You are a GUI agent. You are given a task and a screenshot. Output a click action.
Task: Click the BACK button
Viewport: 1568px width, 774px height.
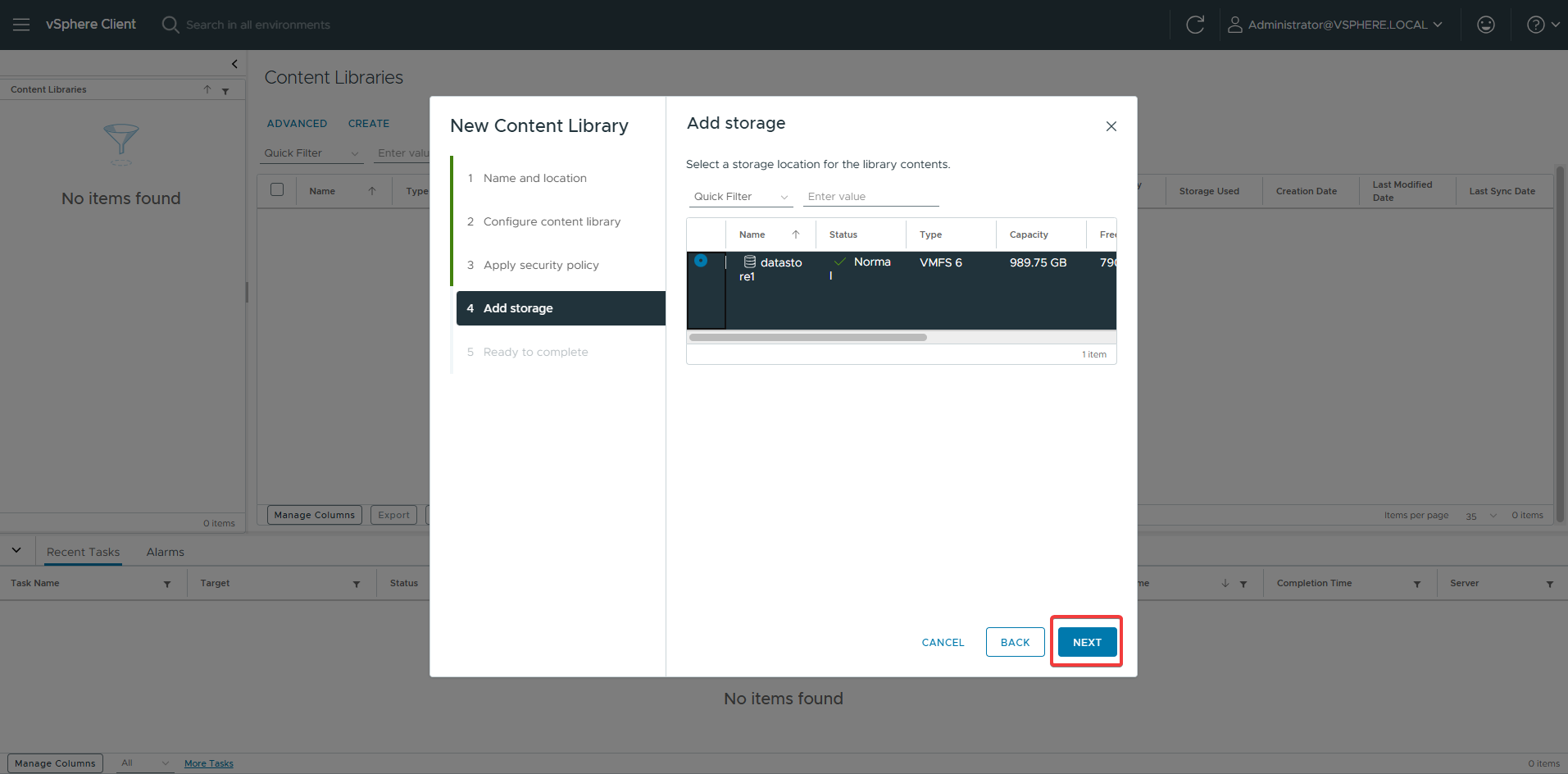pyautogui.click(x=1015, y=642)
